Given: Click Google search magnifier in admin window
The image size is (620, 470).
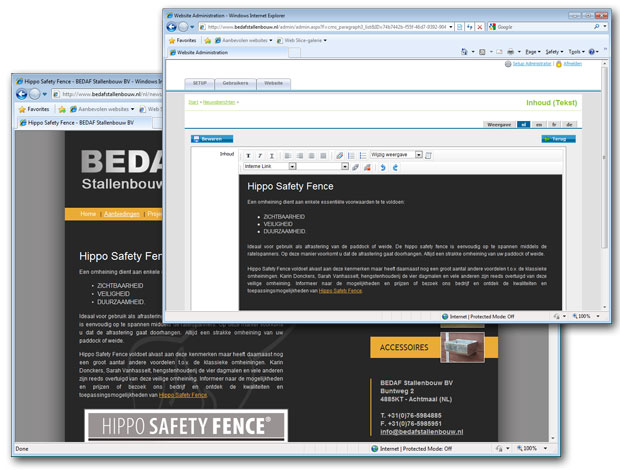Looking at the screenshot, I should pyautogui.click(x=596, y=27).
